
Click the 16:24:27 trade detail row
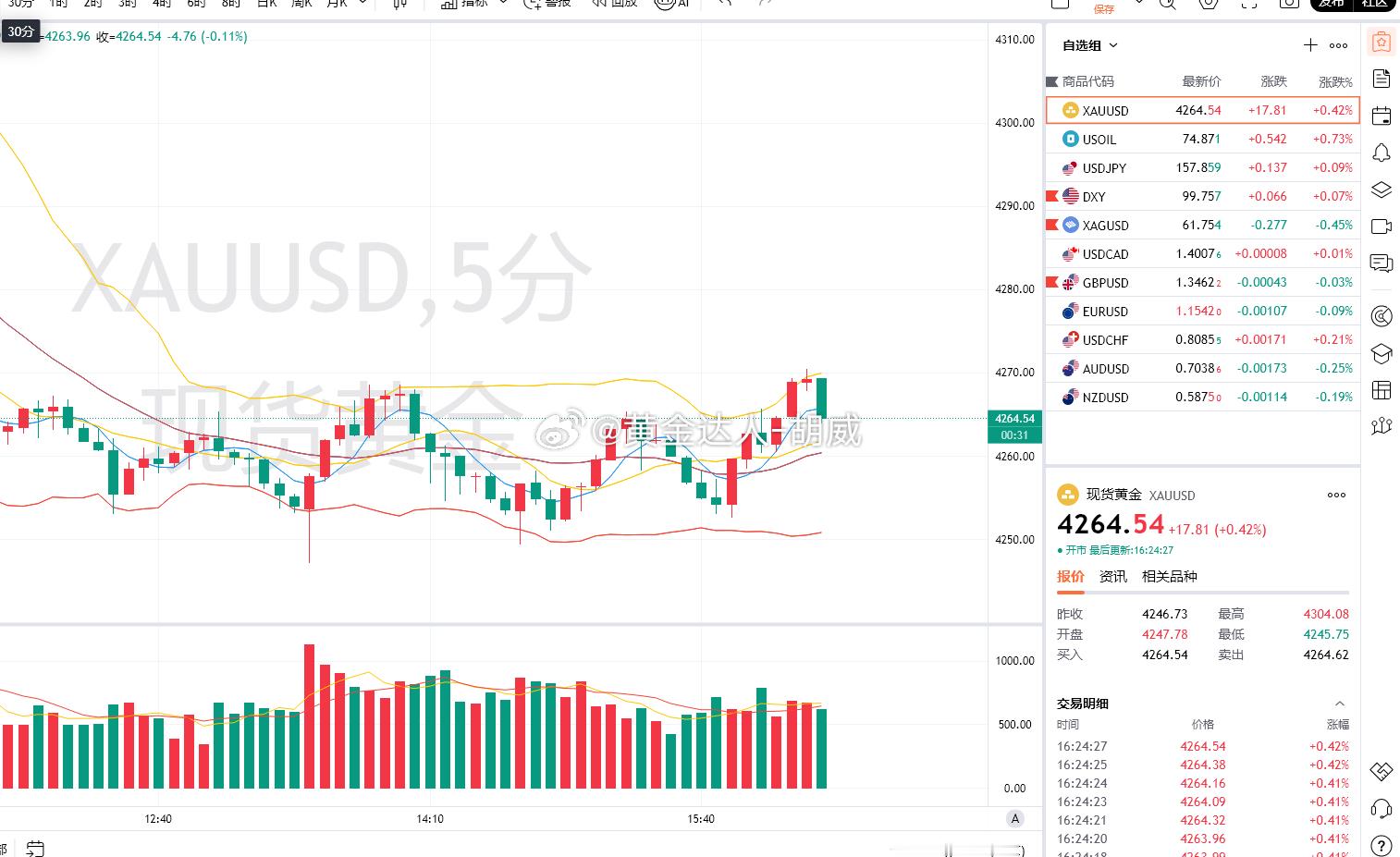click(x=1203, y=746)
